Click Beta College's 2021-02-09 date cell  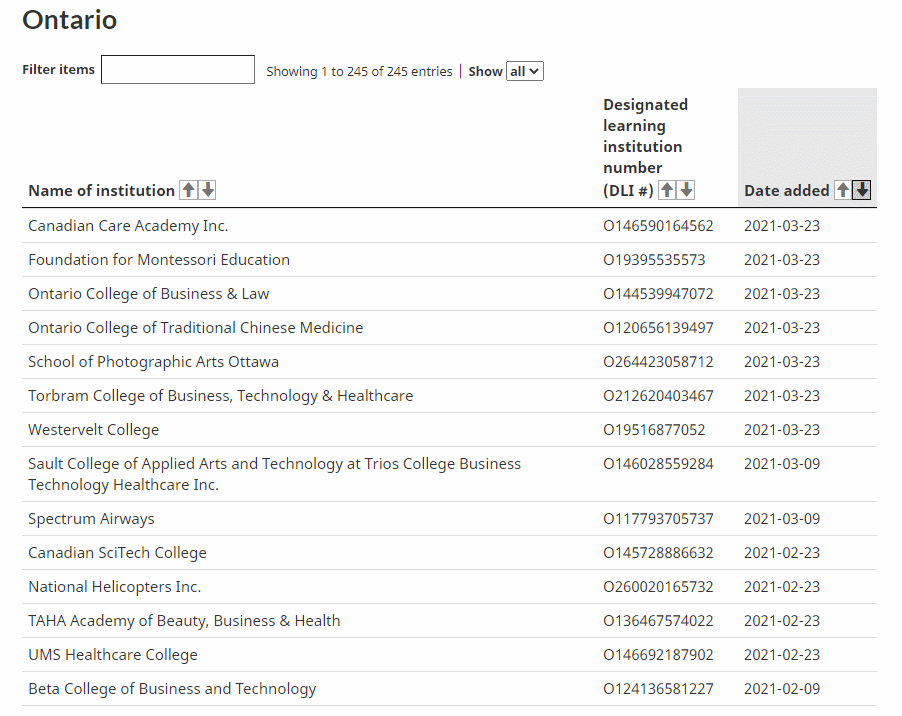tap(782, 689)
